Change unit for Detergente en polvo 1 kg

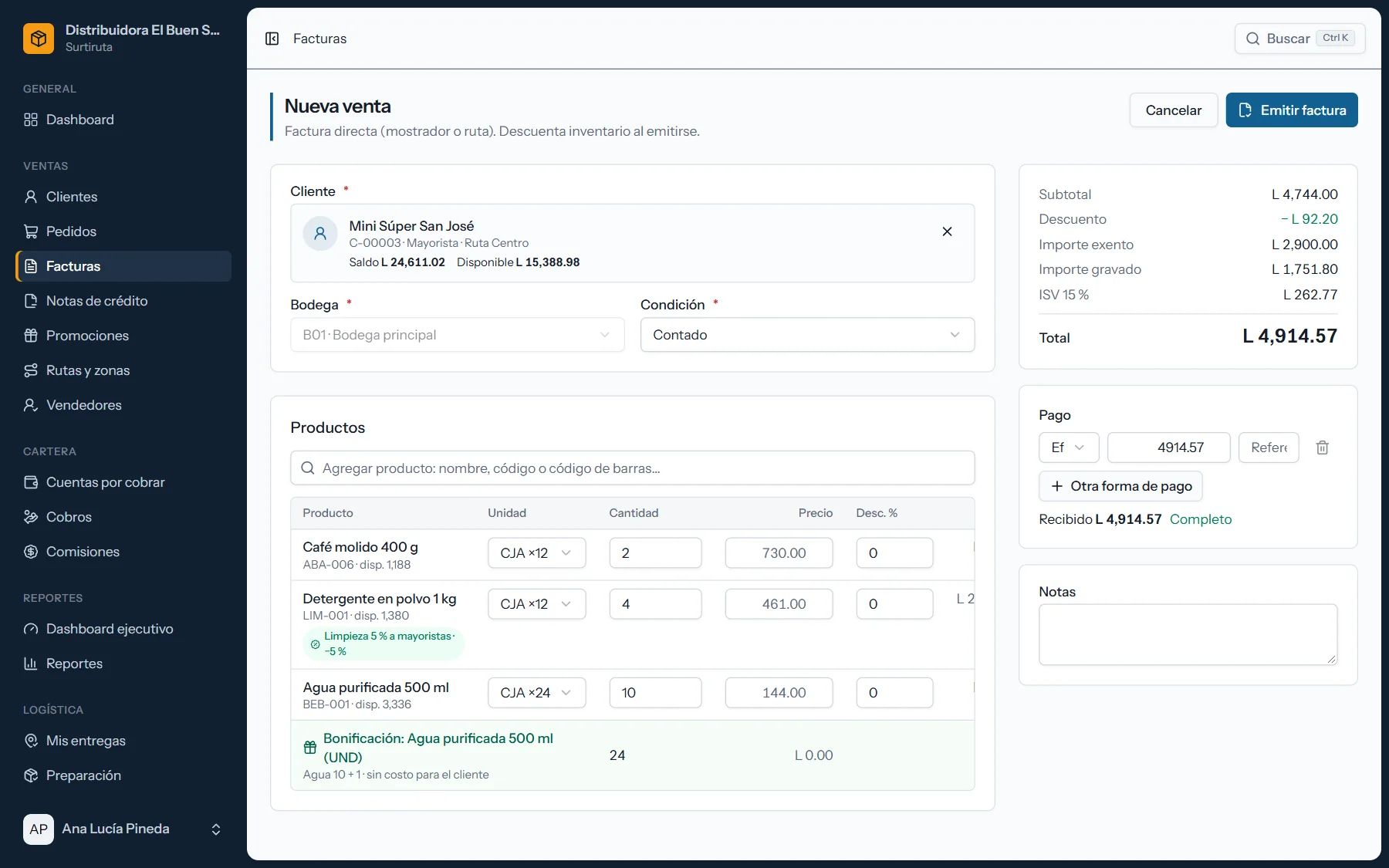536,604
